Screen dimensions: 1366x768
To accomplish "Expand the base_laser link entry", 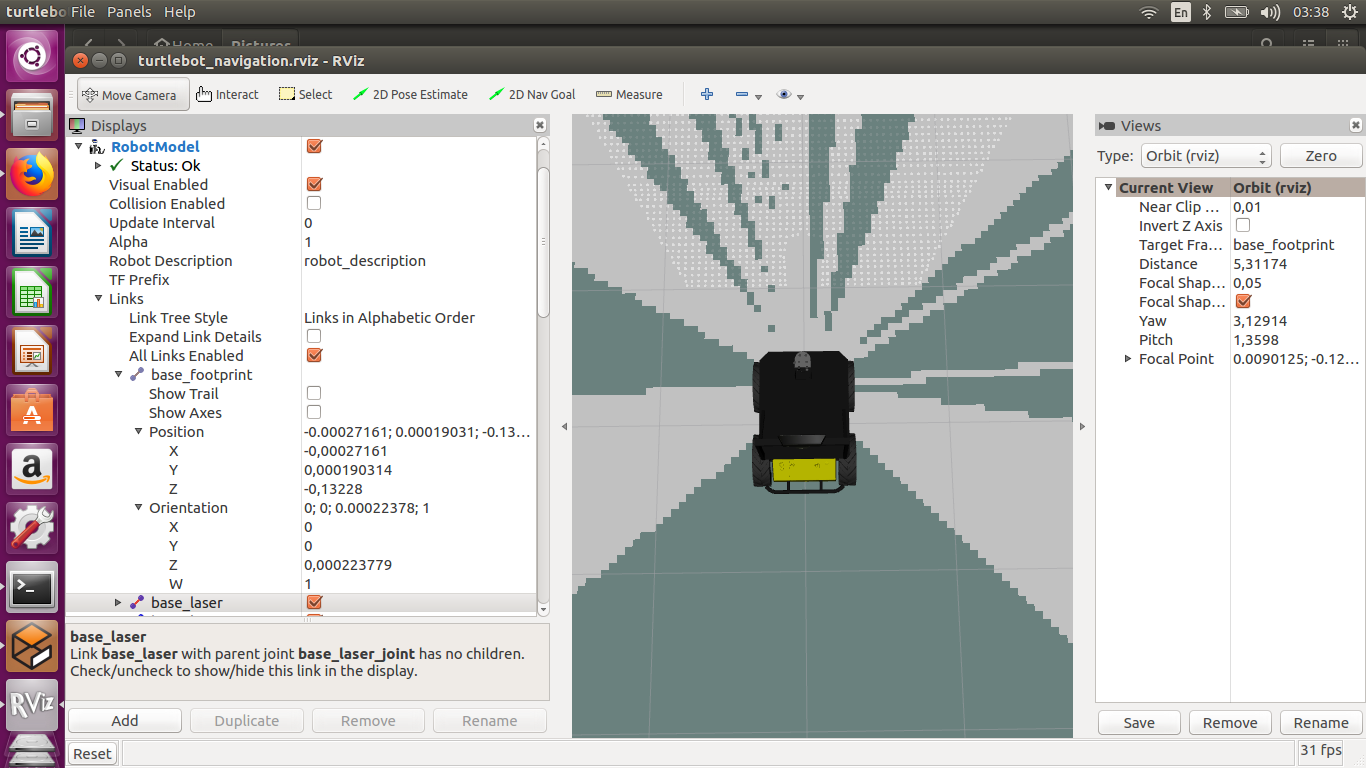I will pos(118,603).
